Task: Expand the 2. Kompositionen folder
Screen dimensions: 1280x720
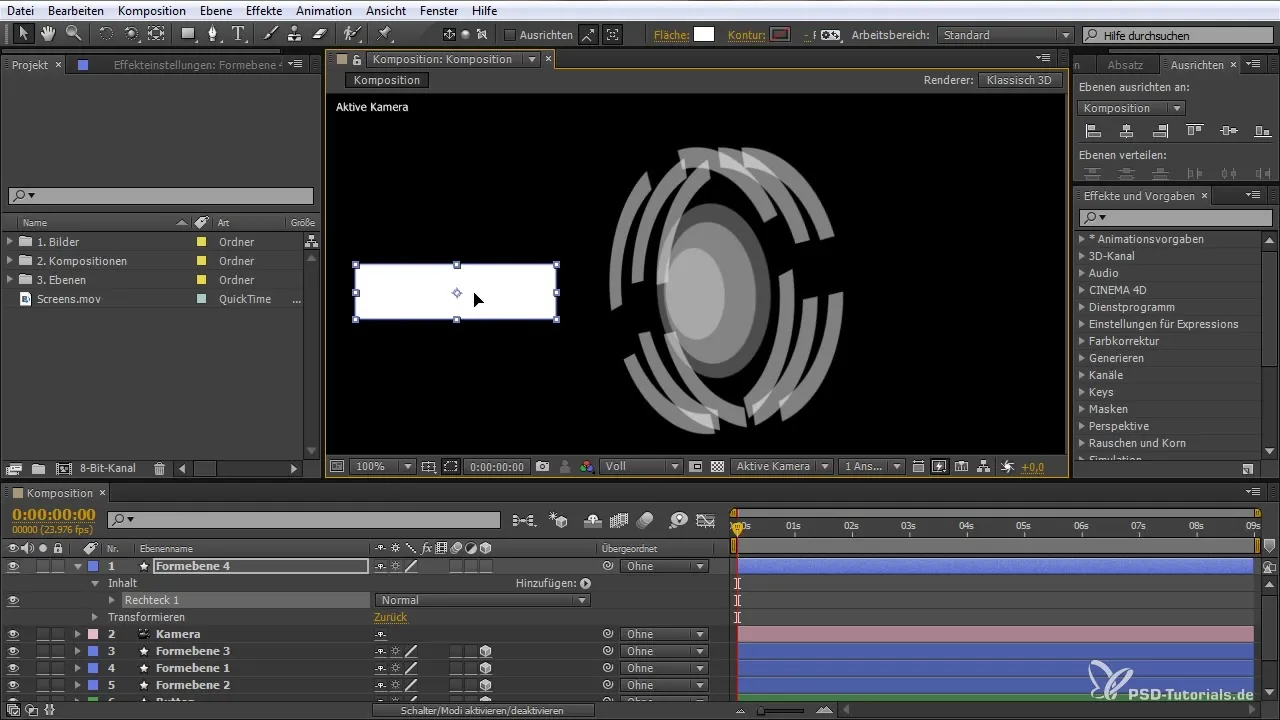Action: [x=10, y=261]
